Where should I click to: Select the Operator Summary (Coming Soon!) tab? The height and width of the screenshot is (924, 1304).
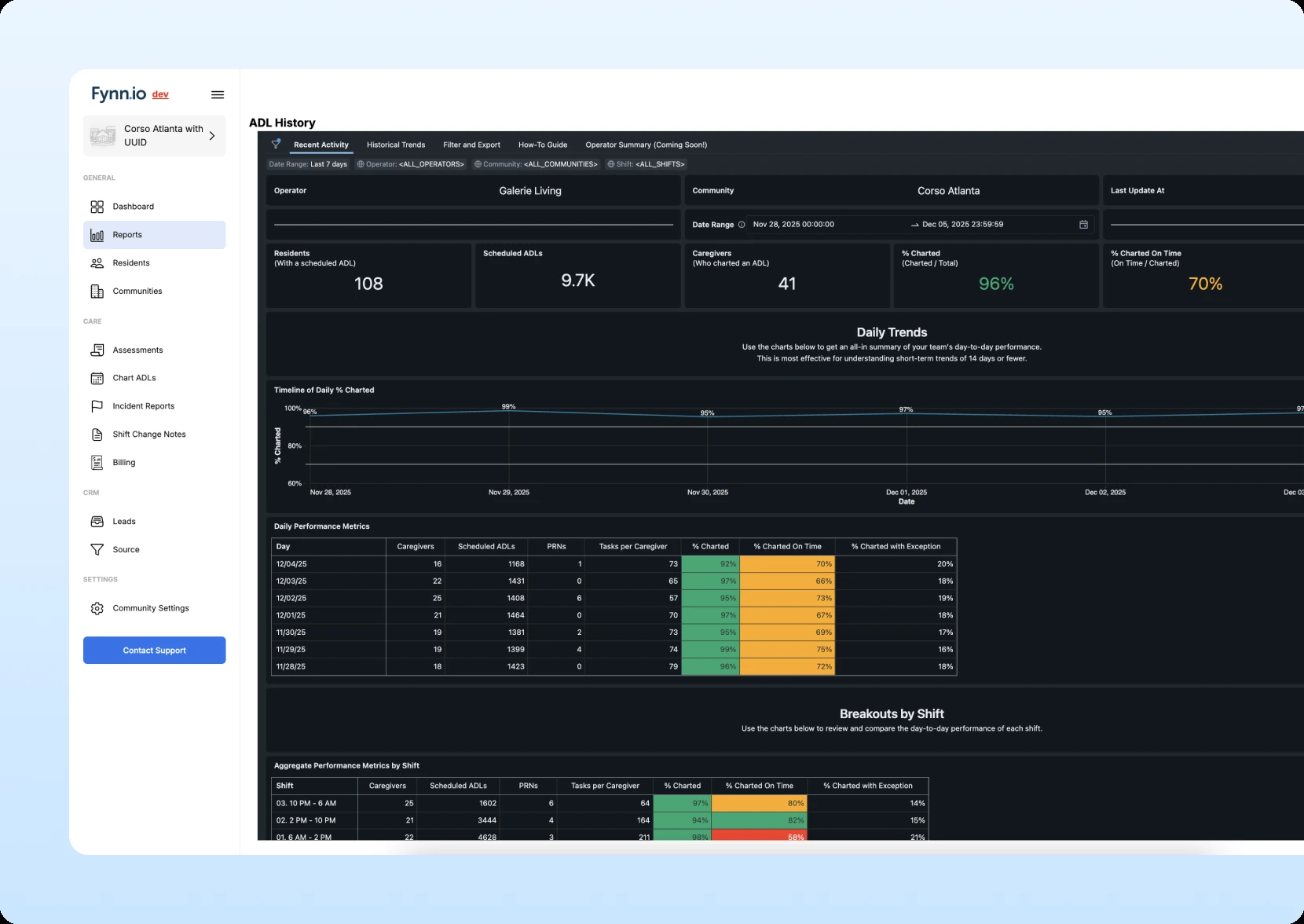coord(647,145)
